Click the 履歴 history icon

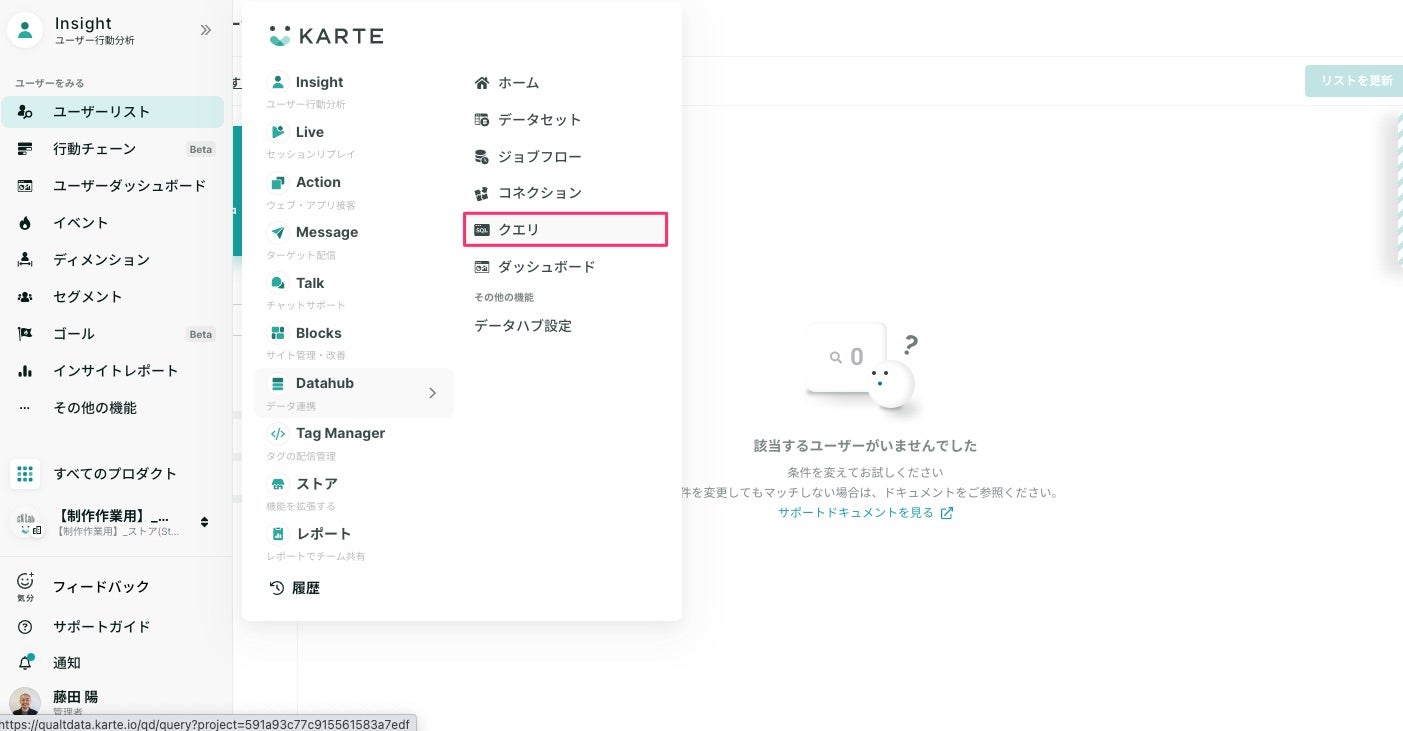coord(278,588)
